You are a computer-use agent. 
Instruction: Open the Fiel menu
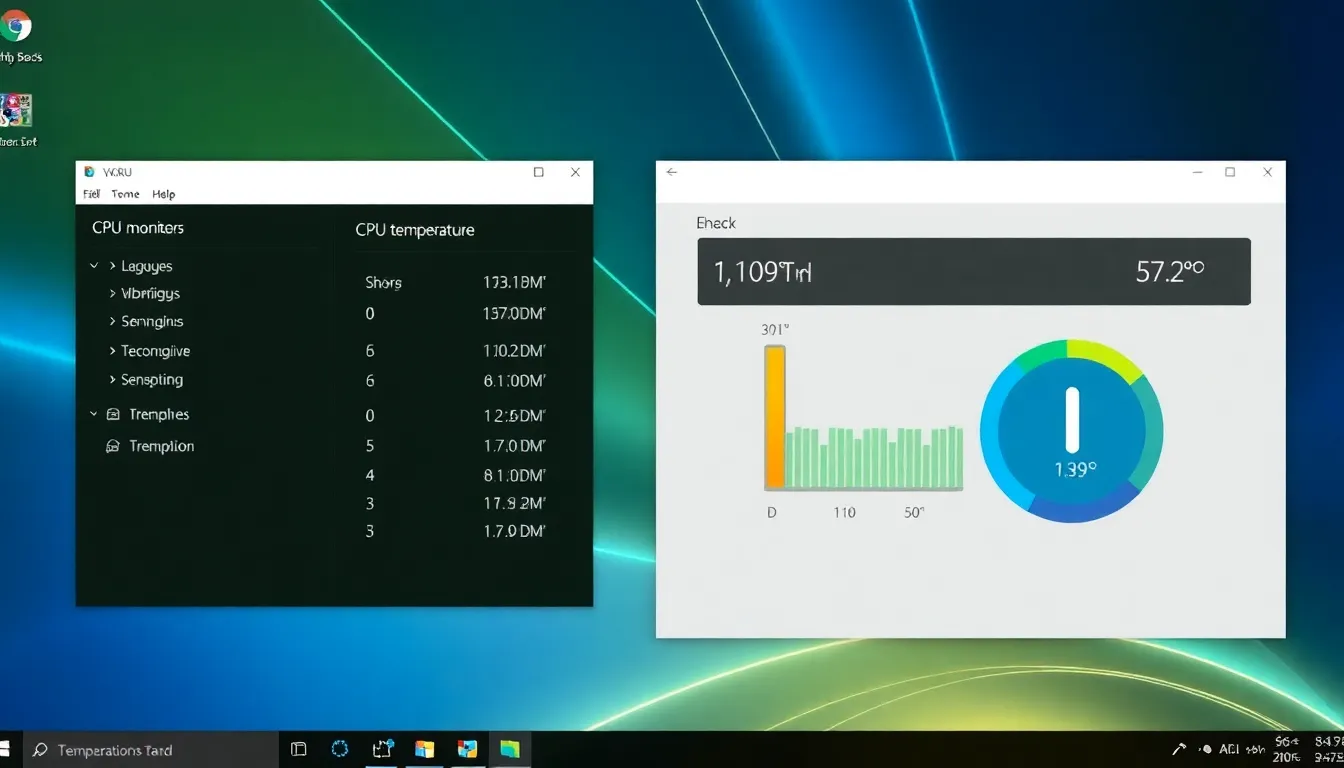(x=91, y=194)
